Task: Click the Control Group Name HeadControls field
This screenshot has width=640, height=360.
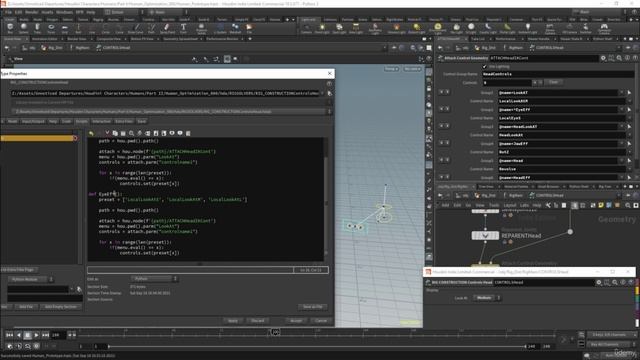Action: (558, 74)
